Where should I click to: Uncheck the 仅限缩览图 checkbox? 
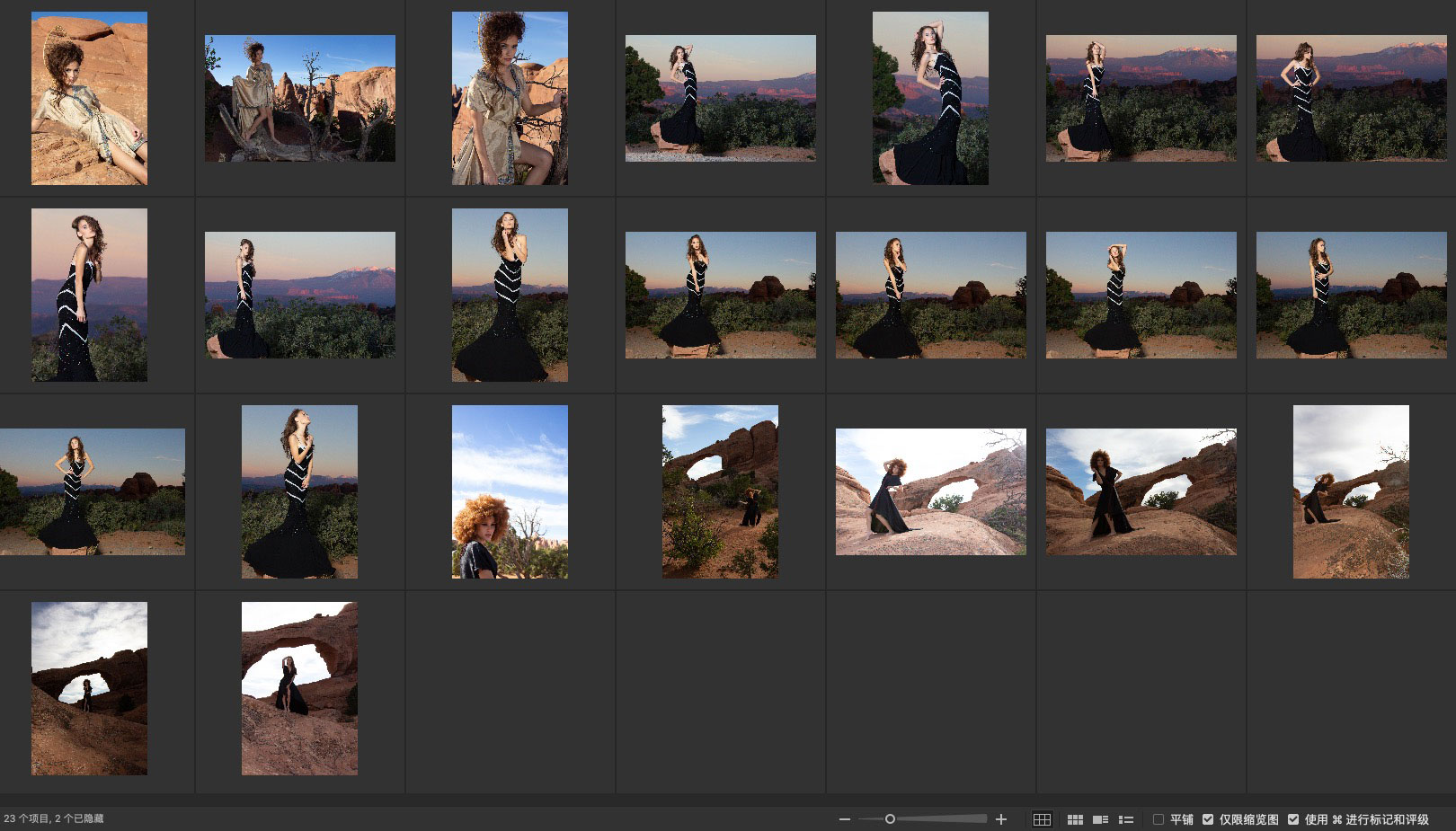tap(1208, 819)
